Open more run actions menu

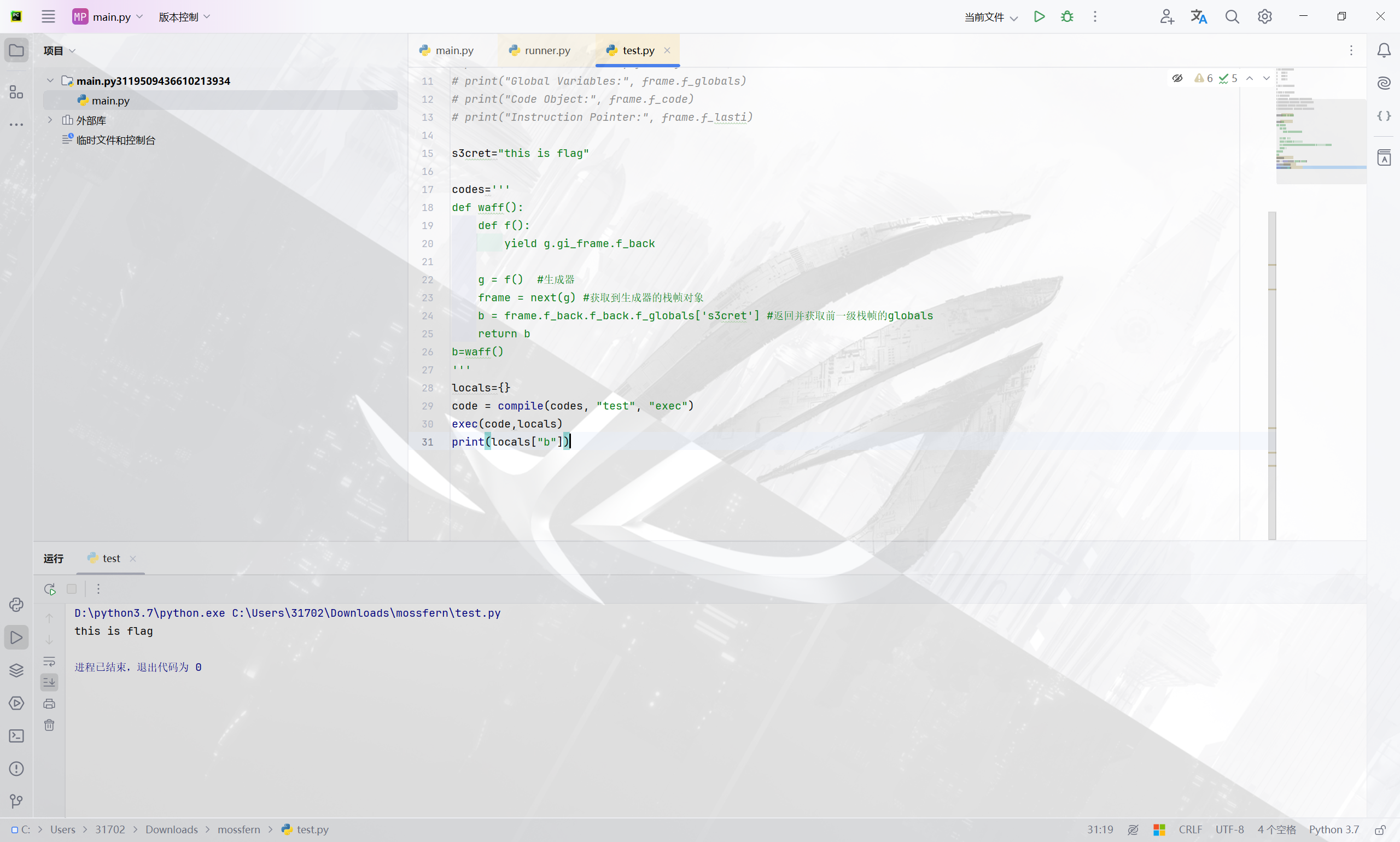coord(1095,16)
